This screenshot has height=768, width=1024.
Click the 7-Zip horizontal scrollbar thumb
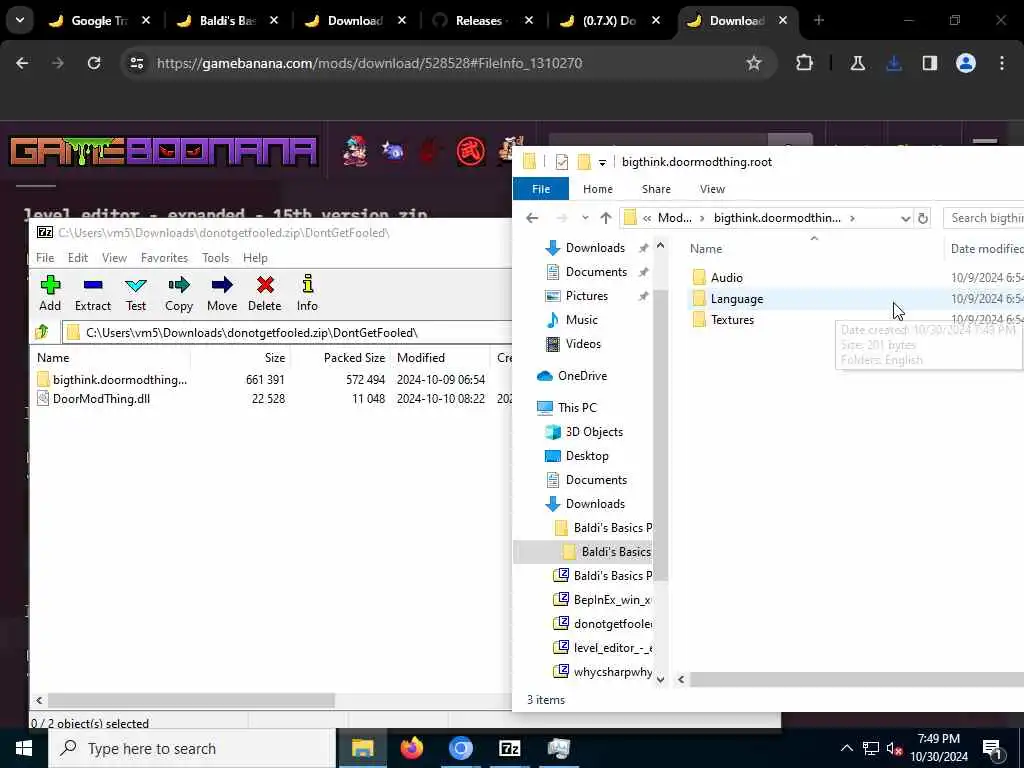[191, 700]
